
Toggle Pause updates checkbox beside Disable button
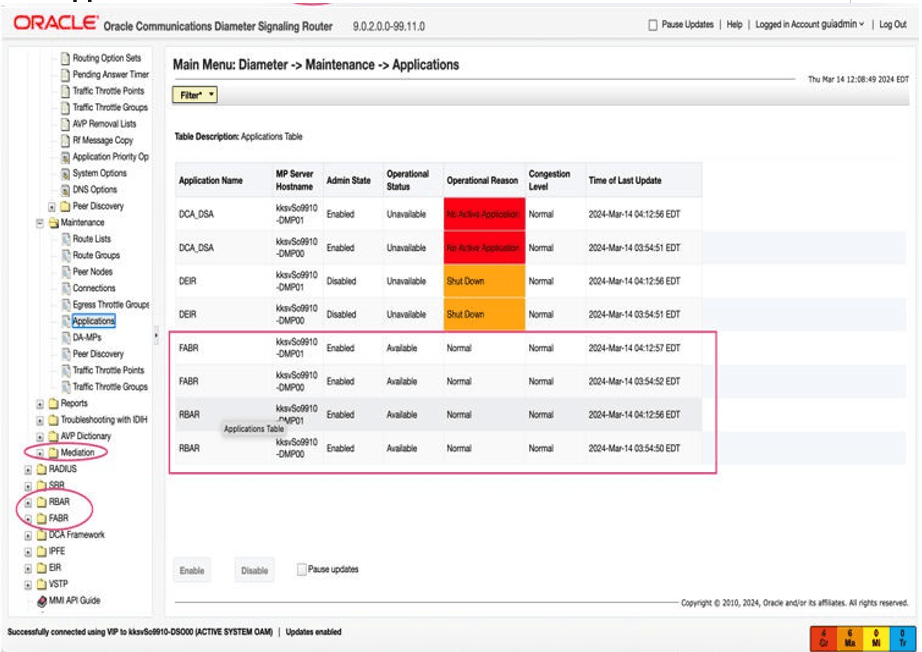click(x=302, y=570)
